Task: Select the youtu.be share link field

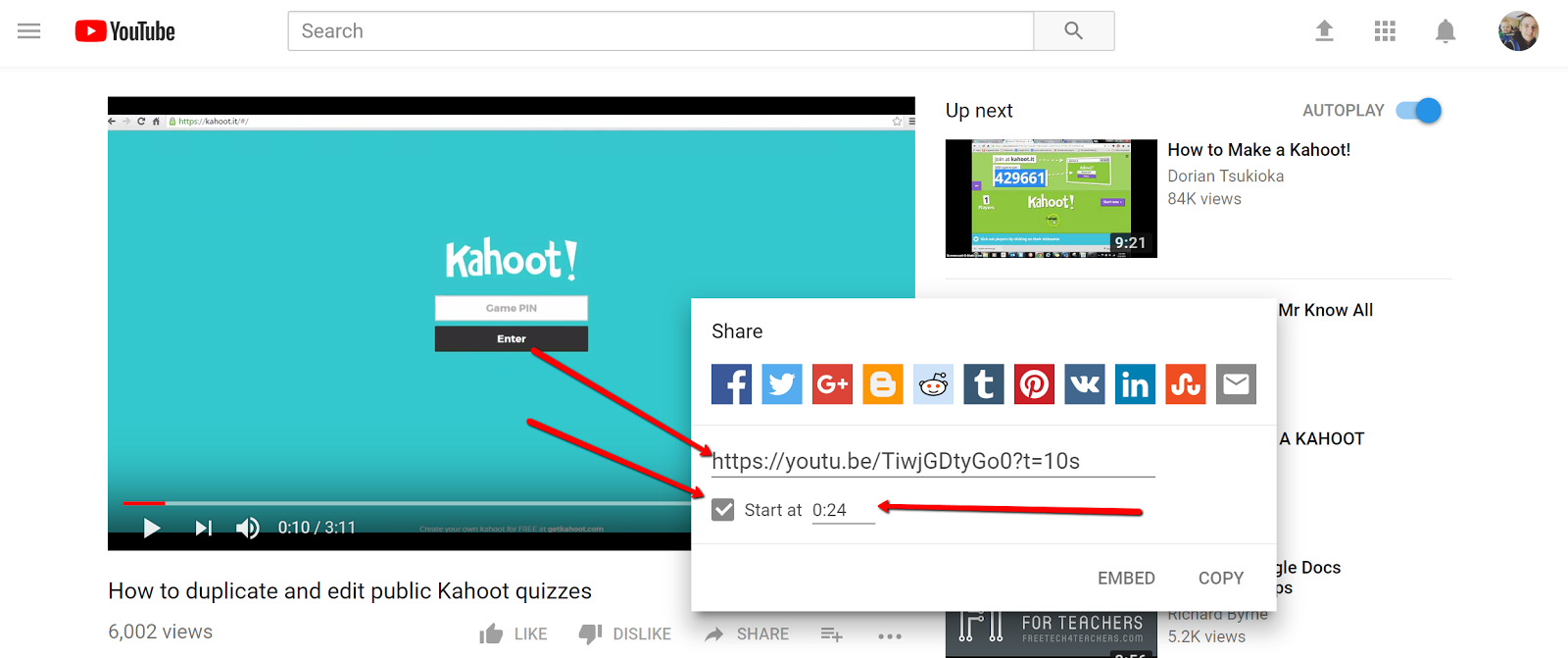Action: 933,461
